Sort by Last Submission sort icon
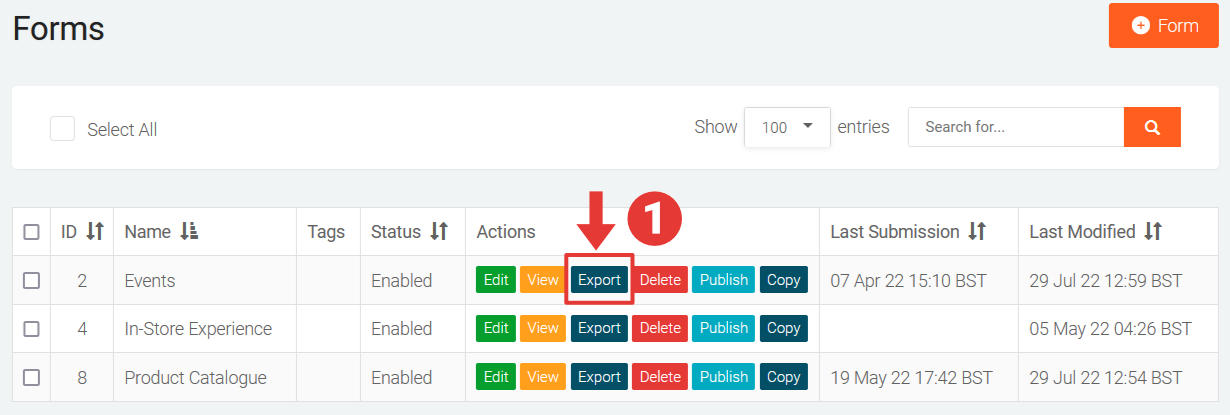 click(x=978, y=231)
